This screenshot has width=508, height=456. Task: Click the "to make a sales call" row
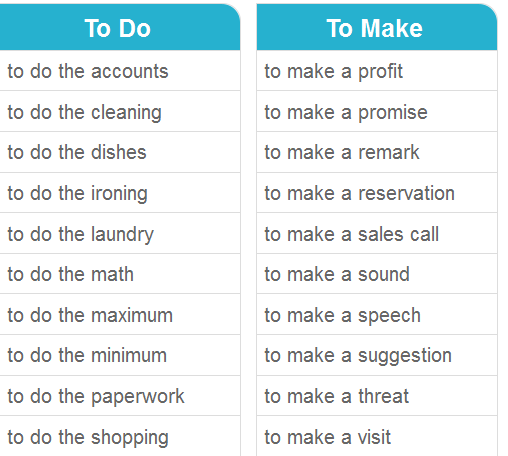[x=377, y=233]
